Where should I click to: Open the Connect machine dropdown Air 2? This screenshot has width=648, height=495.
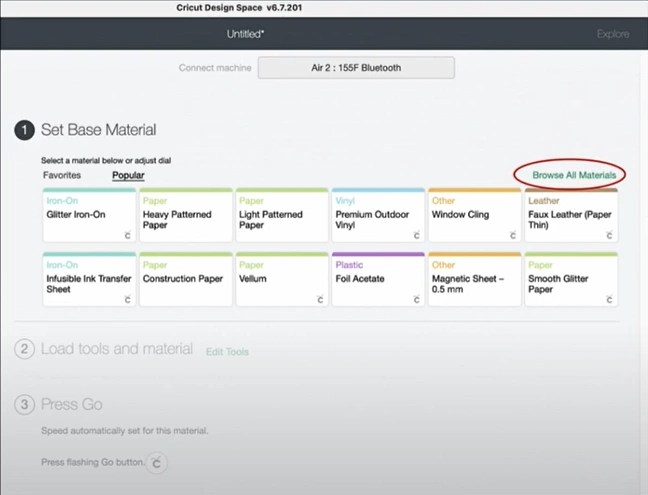click(356, 68)
